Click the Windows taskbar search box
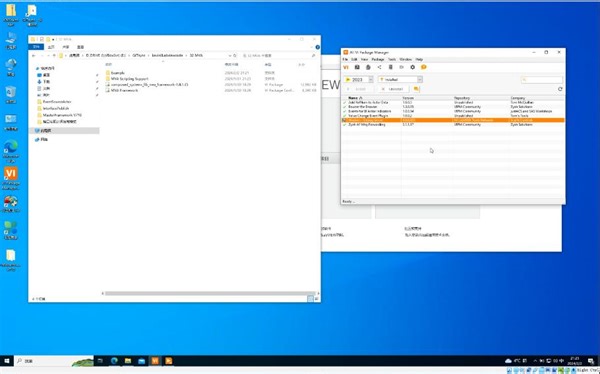The image size is (600, 374). (x=54, y=361)
